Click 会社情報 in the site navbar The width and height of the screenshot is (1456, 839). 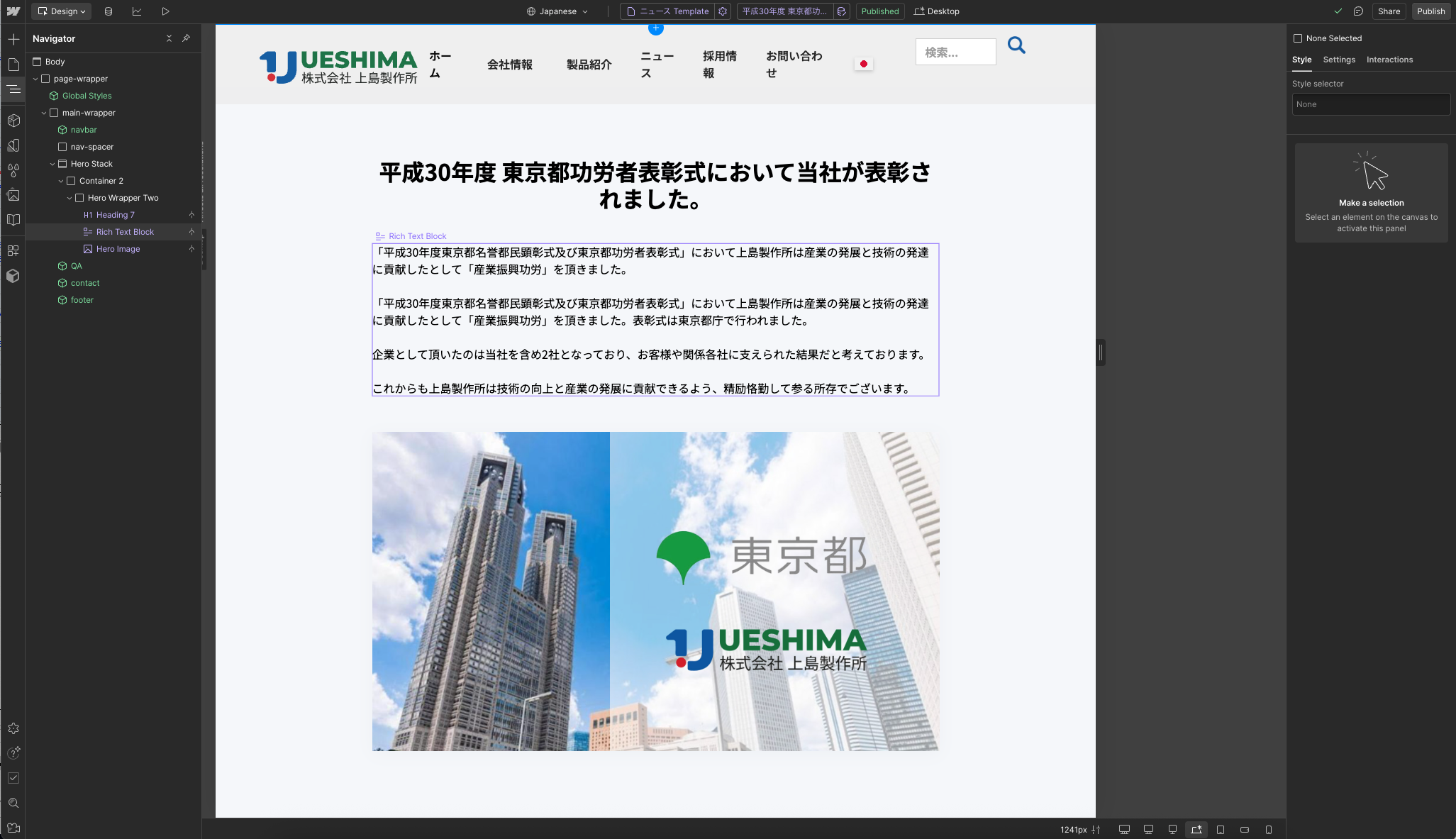tap(510, 65)
